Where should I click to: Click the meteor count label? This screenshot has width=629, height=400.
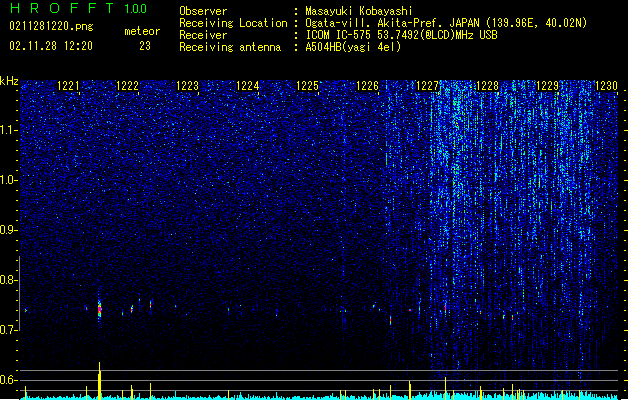click(142, 31)
